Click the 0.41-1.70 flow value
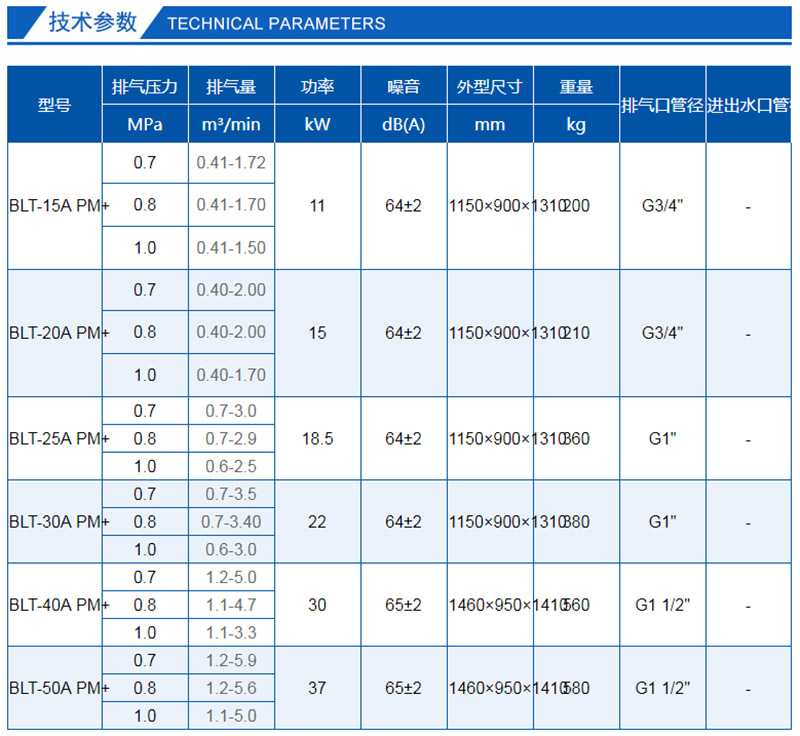This screenshot has height=736, width=800. [231, 205]
